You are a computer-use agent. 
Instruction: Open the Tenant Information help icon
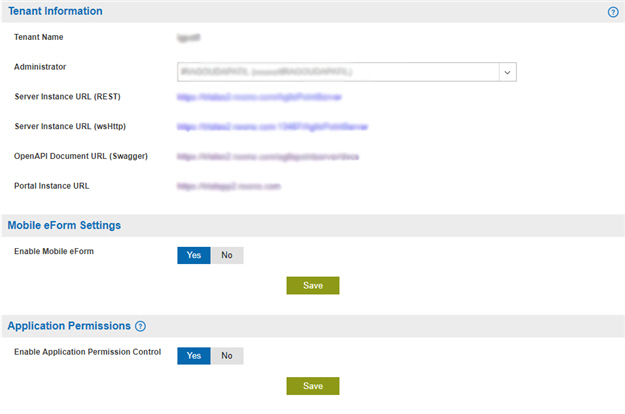click(x=613, y=12)
